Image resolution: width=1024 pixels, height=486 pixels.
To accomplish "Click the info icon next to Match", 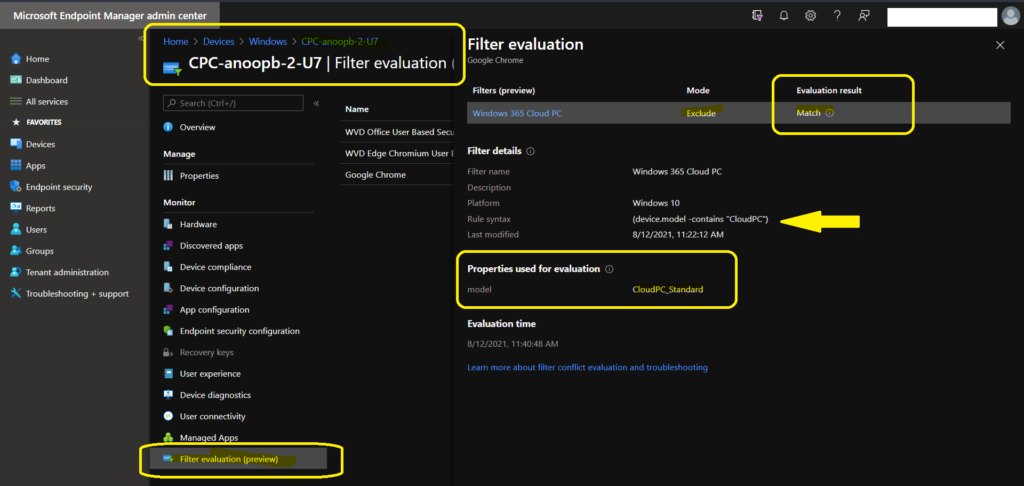I will click(829, 113).
